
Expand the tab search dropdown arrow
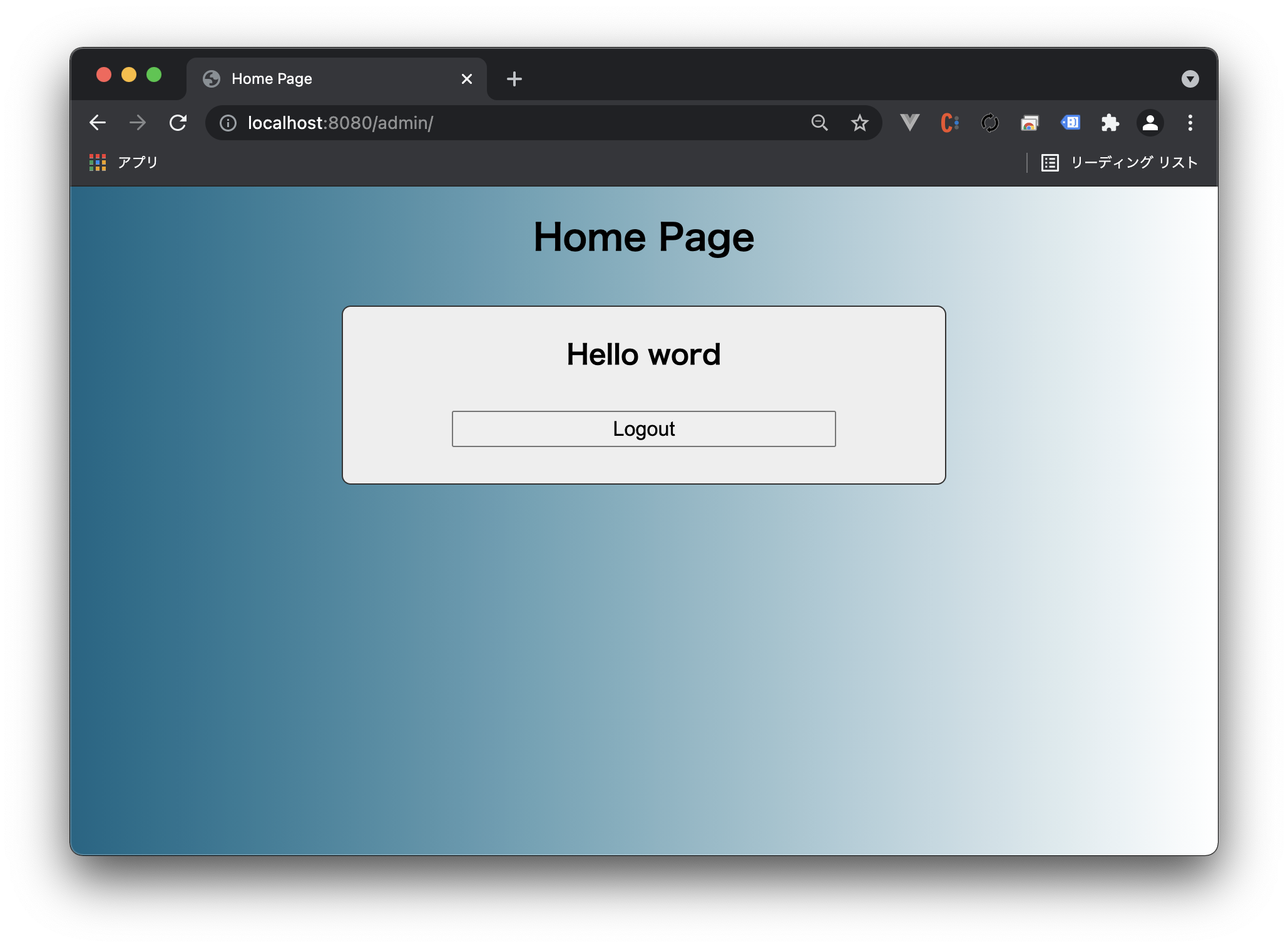coord(1190,79)
